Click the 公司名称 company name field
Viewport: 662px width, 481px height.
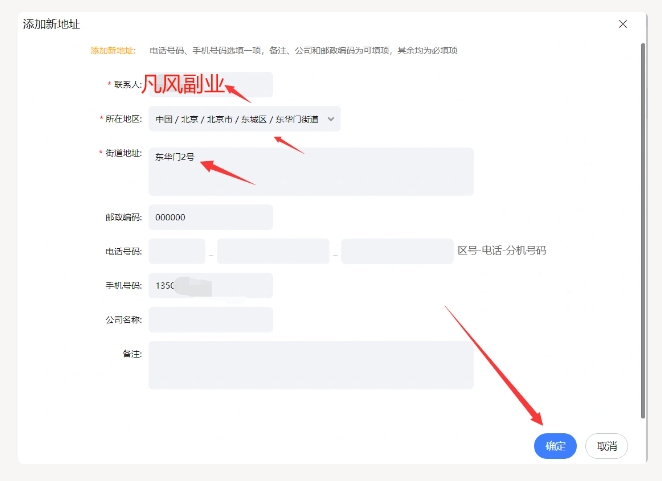[x=211, y=320]
